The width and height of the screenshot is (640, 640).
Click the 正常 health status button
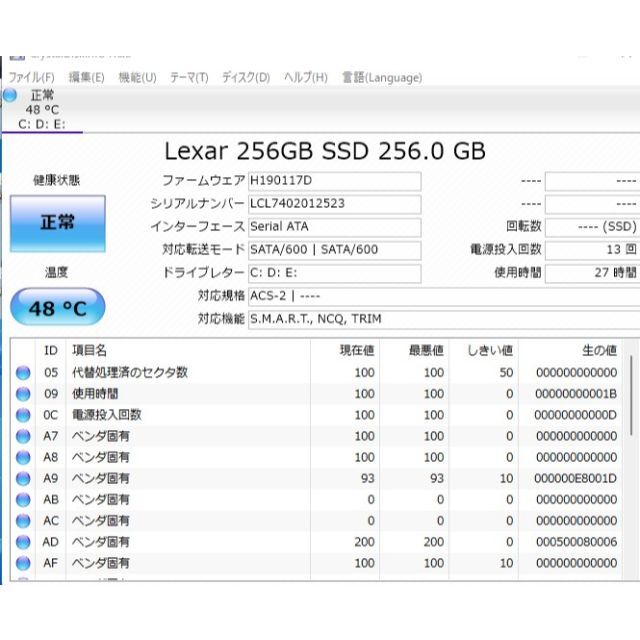(x=58, y=223)
